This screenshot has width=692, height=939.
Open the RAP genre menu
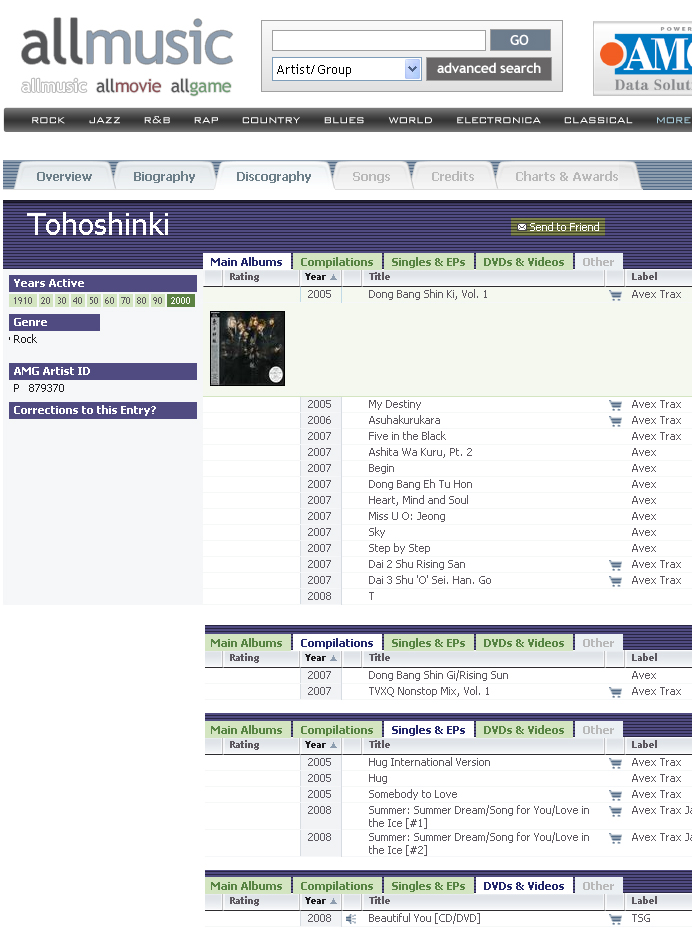(x=207, y=120)
